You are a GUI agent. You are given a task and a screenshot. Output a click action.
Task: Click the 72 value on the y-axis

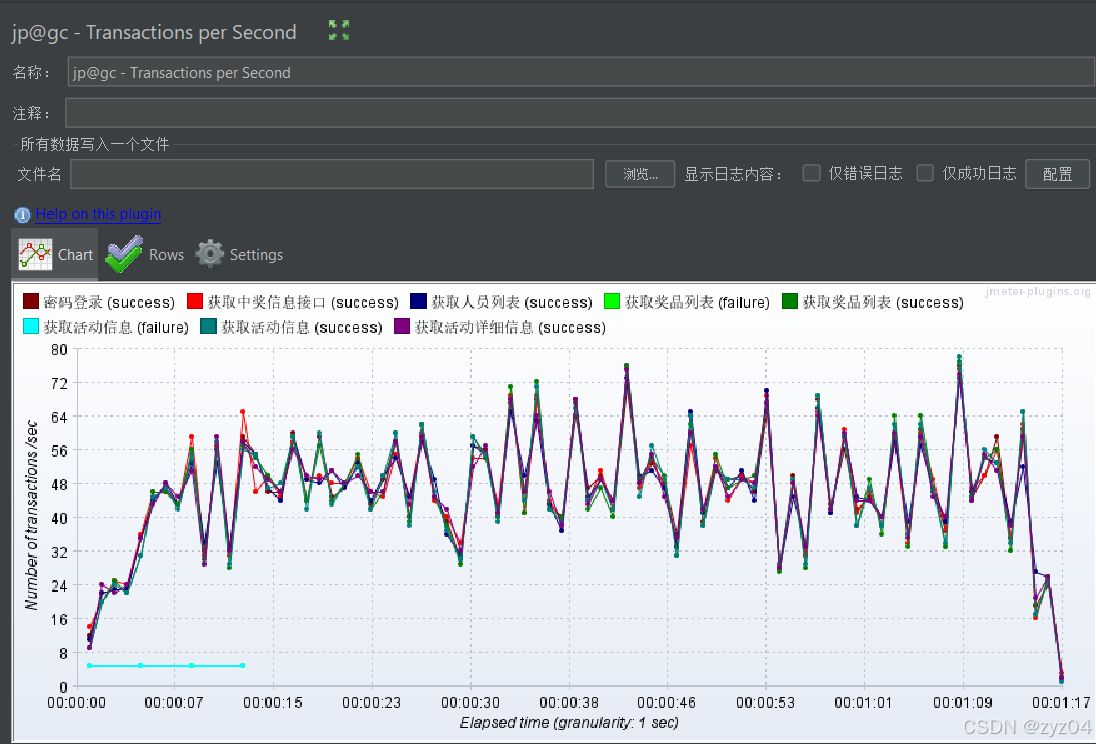[59, 383]
